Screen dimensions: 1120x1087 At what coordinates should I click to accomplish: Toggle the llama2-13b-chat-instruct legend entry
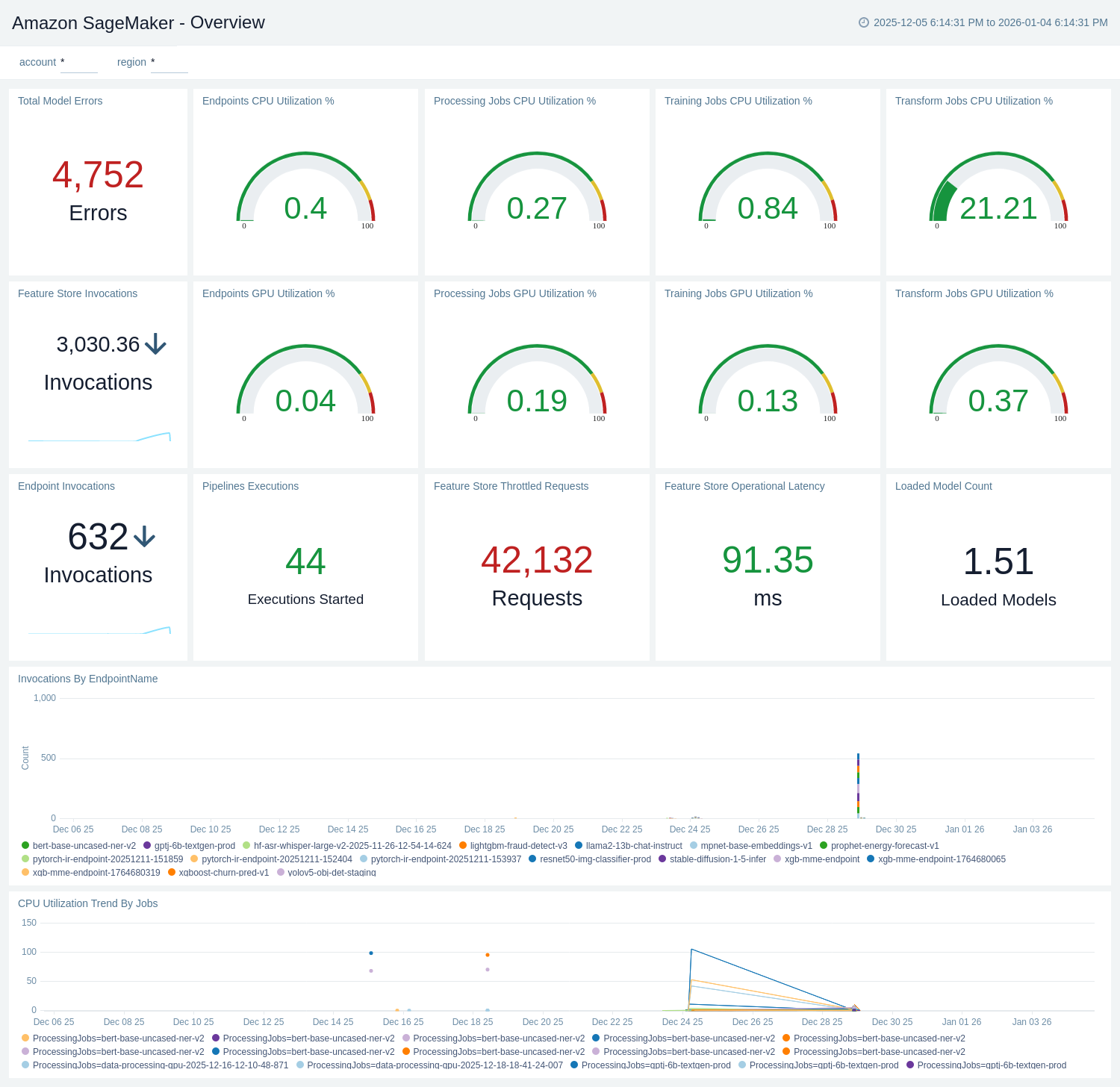pyautogui.click(x=633, y=846)
